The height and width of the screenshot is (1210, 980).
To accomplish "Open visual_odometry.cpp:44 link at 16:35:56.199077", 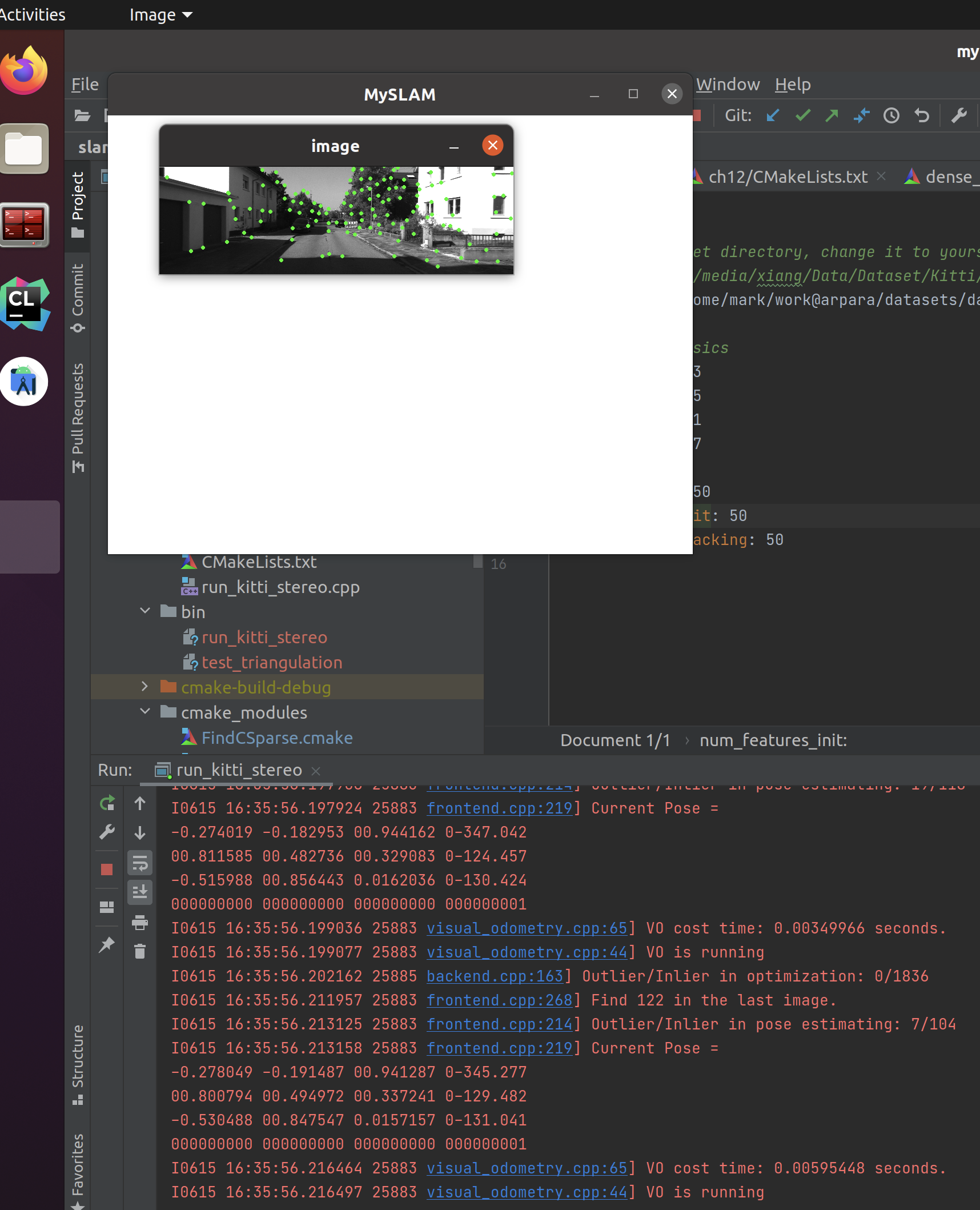I will [527, 952].
